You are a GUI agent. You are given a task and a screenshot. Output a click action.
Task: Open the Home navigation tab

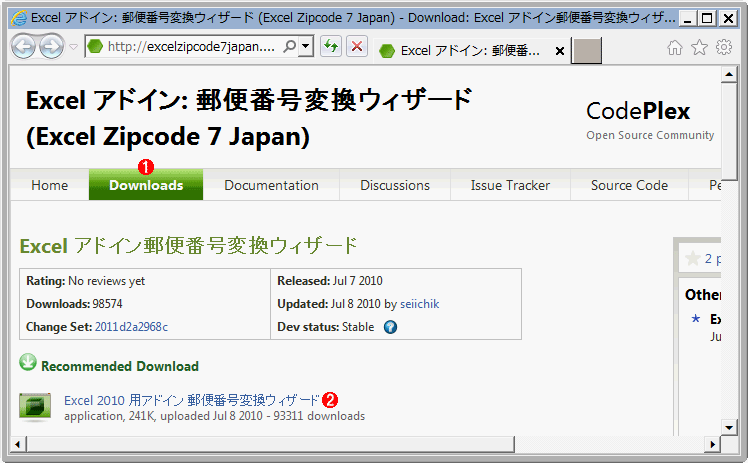pyautogui.click(x=50, y=185)
